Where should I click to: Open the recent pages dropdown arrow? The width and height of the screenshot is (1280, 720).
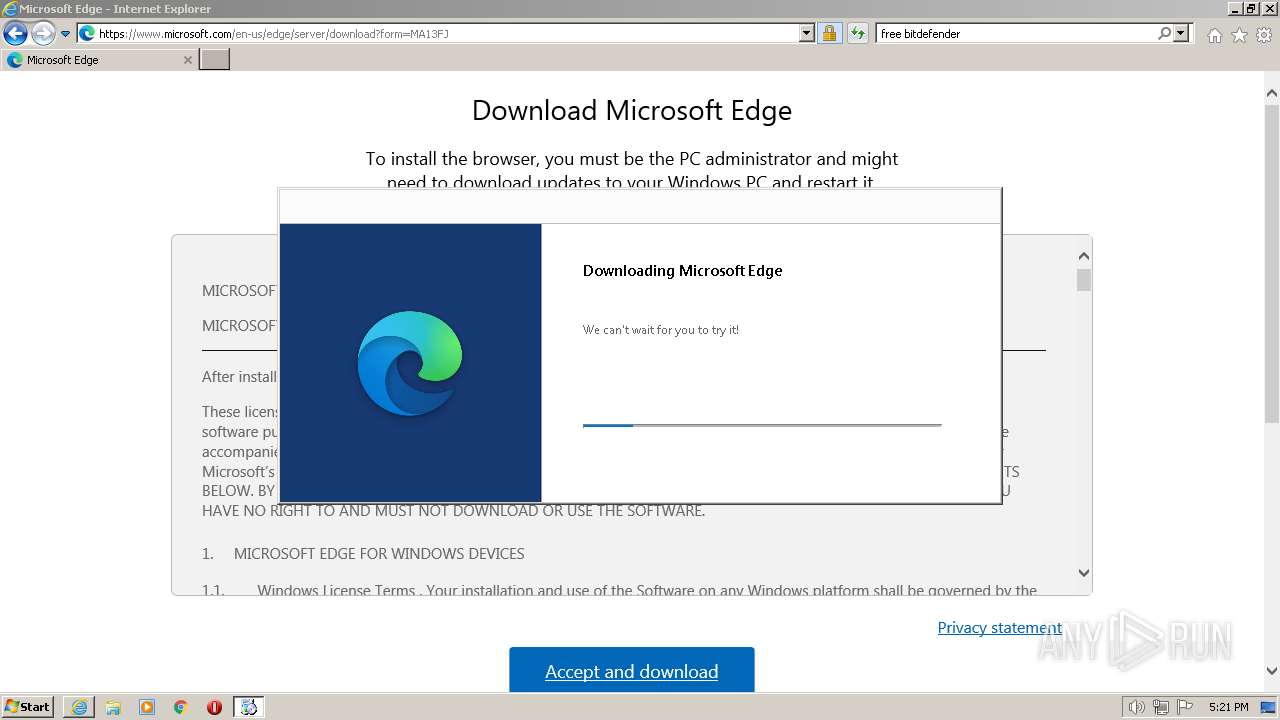tap(66, 34)
